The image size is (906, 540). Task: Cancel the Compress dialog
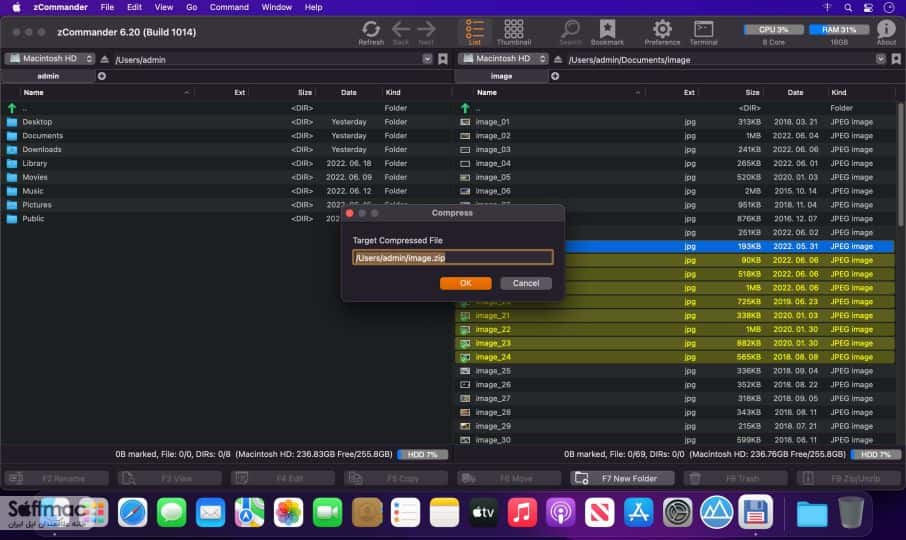[x=526, y=283]
